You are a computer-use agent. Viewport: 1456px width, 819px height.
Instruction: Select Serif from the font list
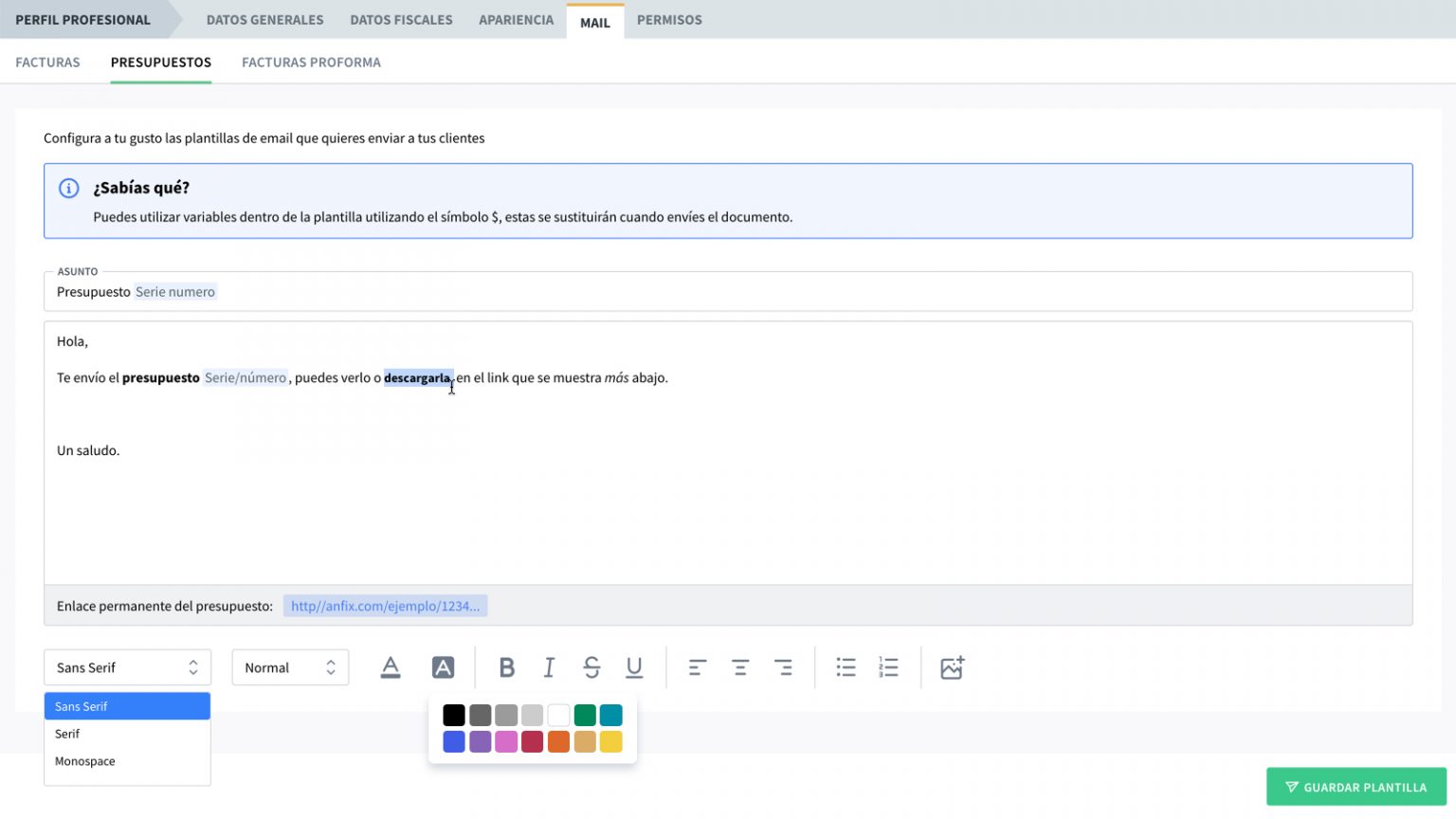(x=67, y=733)
